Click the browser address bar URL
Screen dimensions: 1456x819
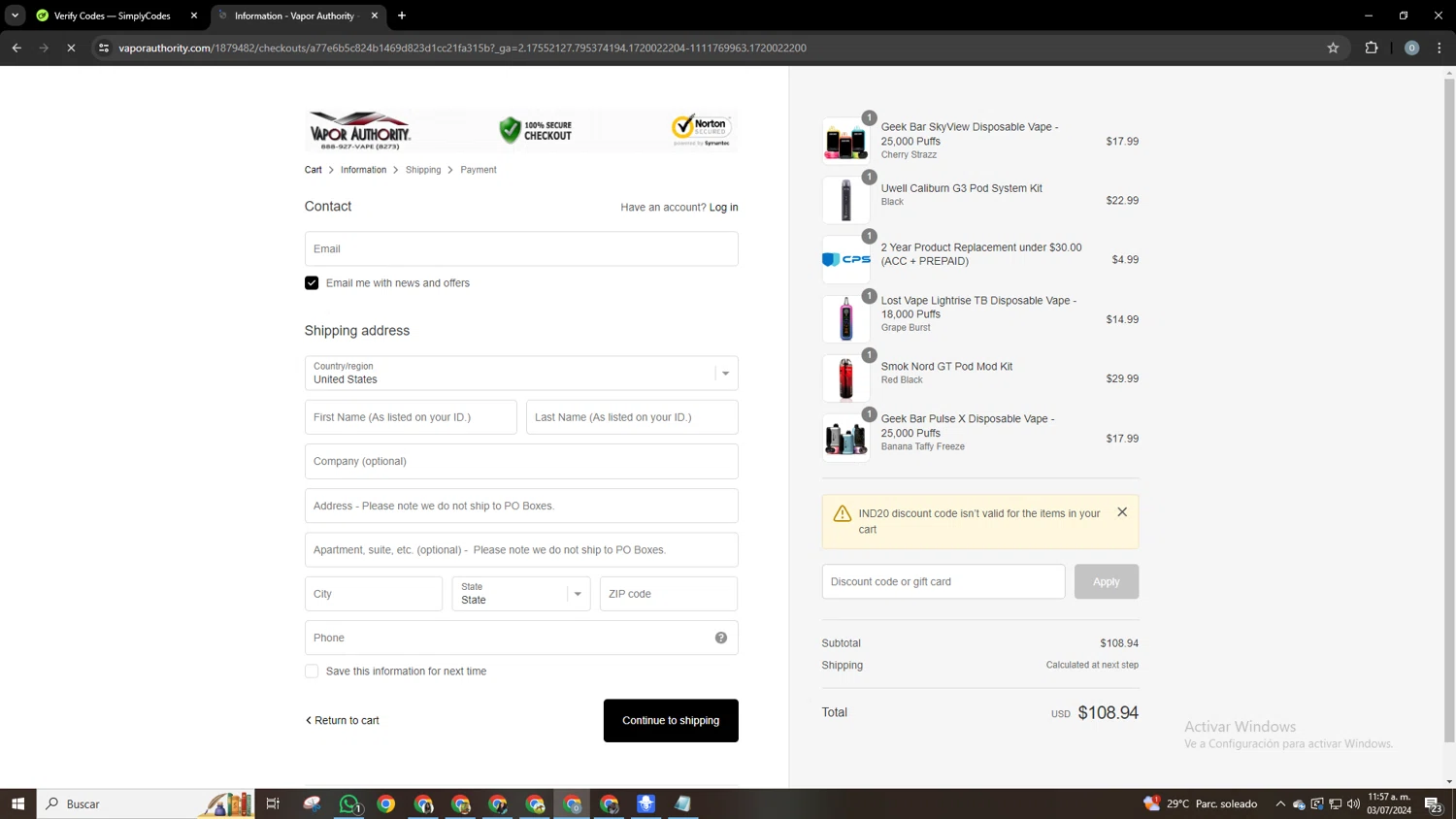pyautogui.click(x=462, y=48)
